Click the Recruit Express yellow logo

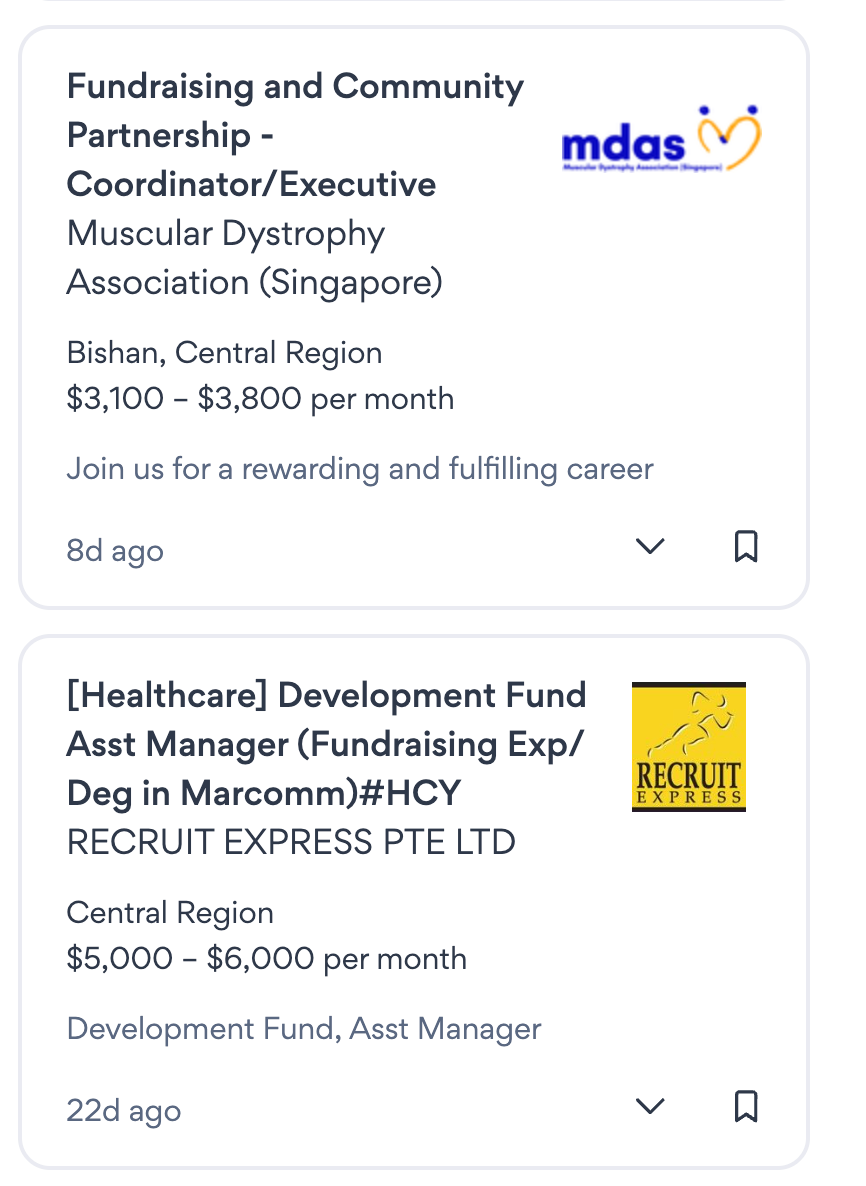689,746
